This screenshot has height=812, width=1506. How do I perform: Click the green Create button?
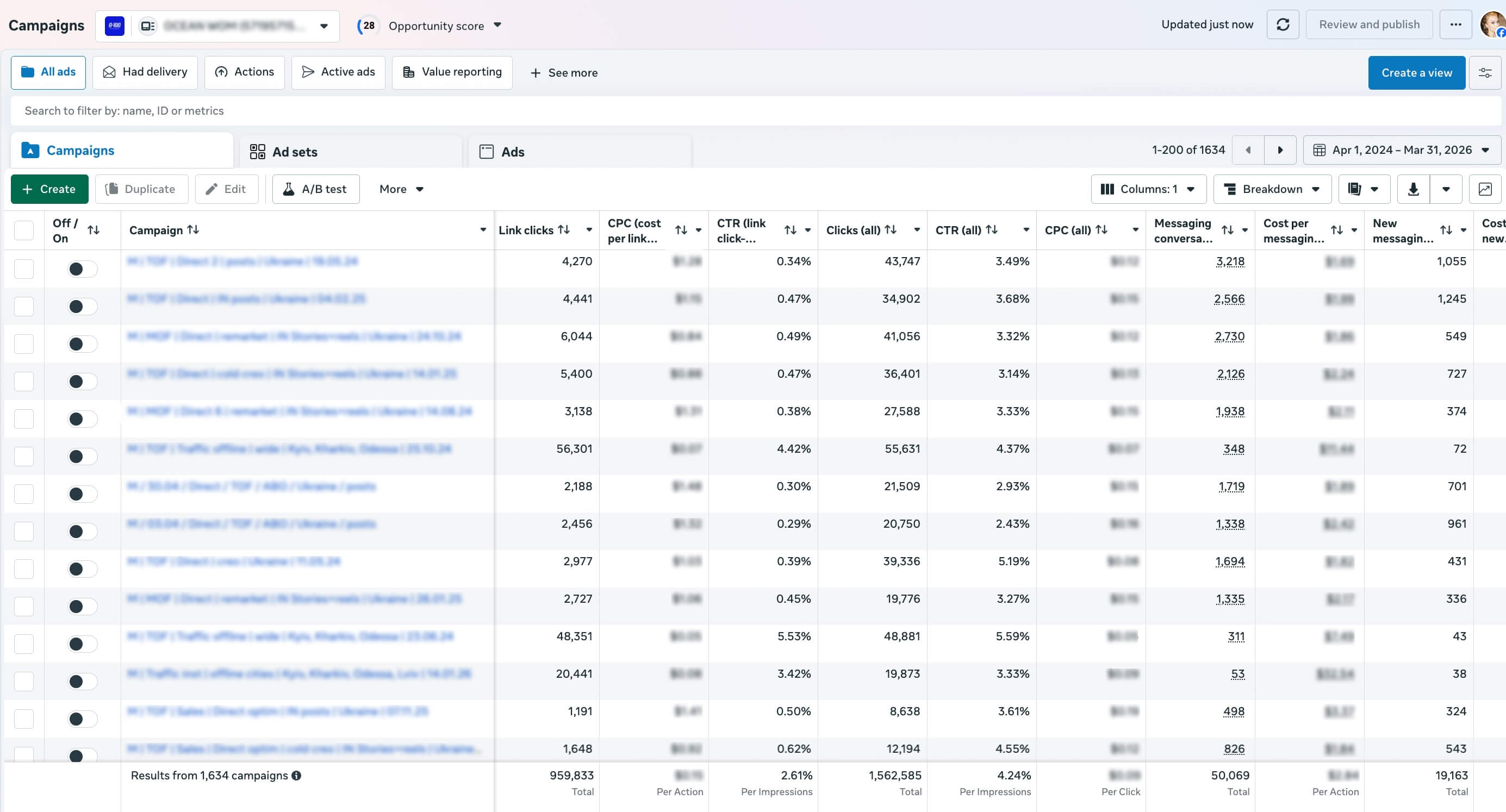(x=49, y=189)
